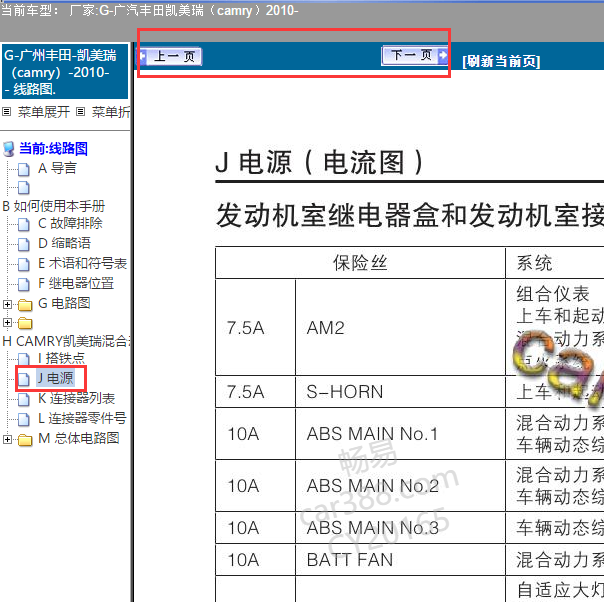
Task: Go to previous page with 上一页 button
Action: coord(170,57)
